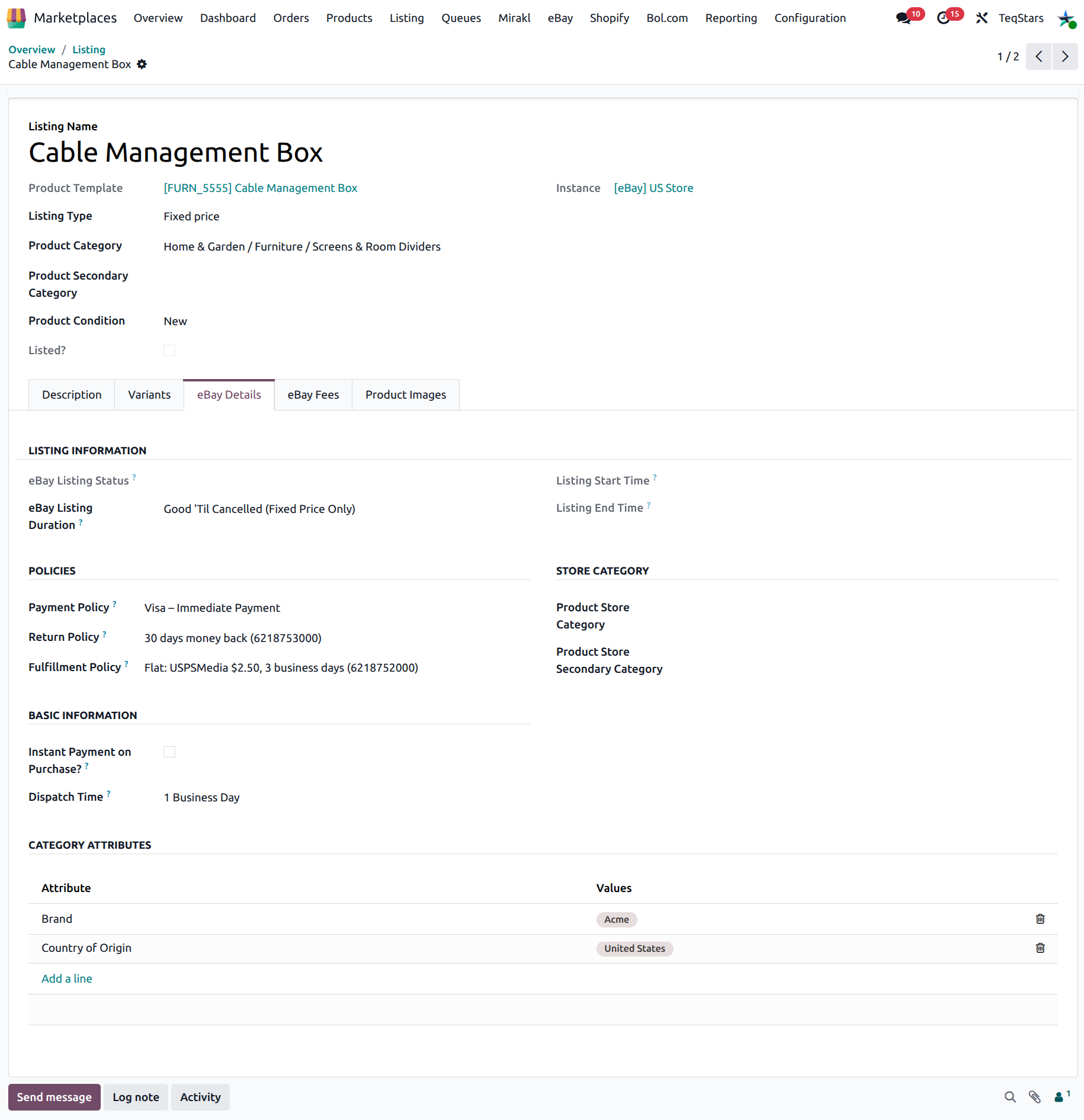Add a line to category attributes
The image size is (1084, 1120).
(67, 978)
